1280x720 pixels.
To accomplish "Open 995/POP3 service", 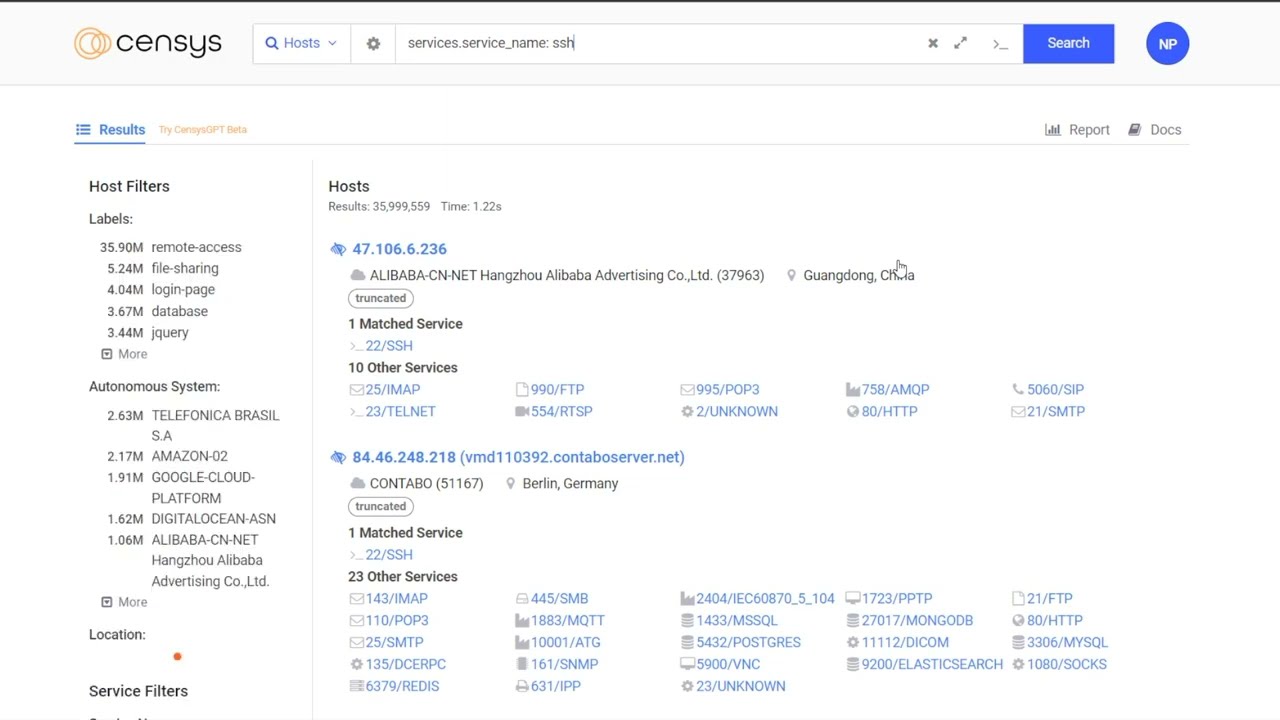I will pos(720,389).
